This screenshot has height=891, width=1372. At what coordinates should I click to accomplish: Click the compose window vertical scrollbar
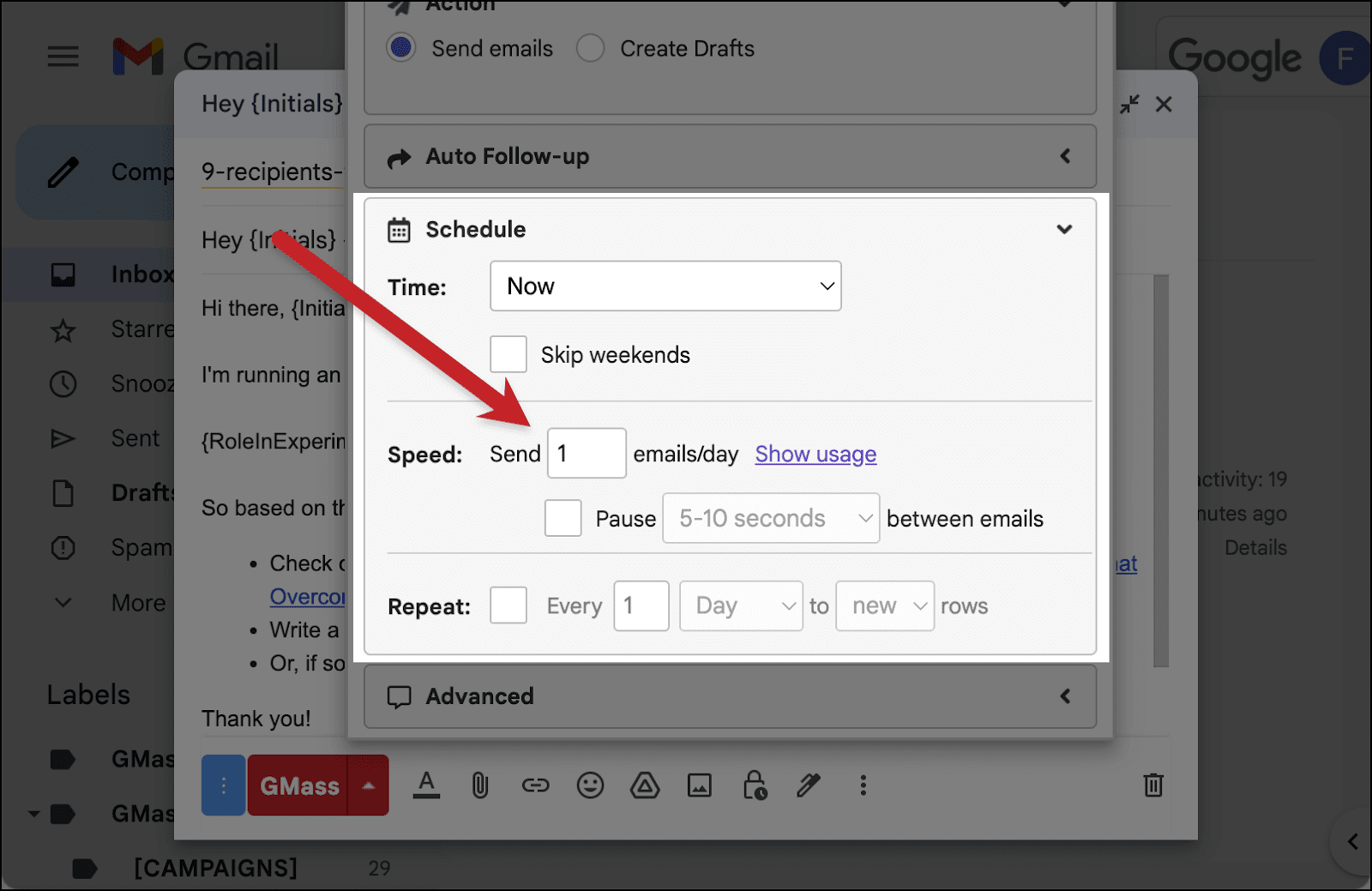1161,470
